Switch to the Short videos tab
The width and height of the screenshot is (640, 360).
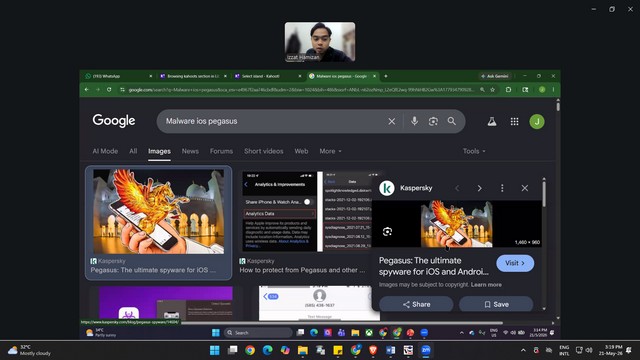[x=264, y=151]
